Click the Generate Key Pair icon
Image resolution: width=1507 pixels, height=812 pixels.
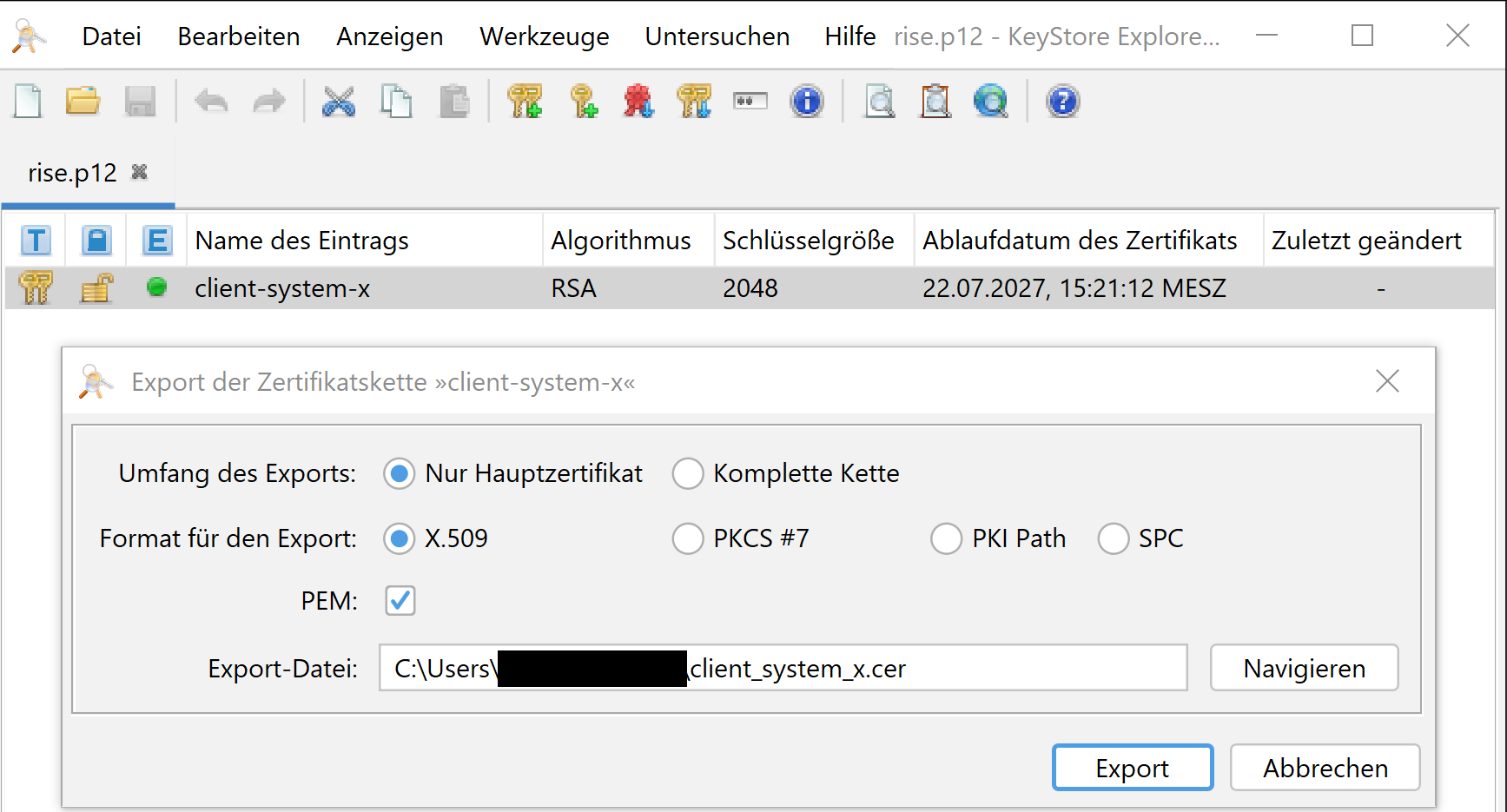pos(525,102)
